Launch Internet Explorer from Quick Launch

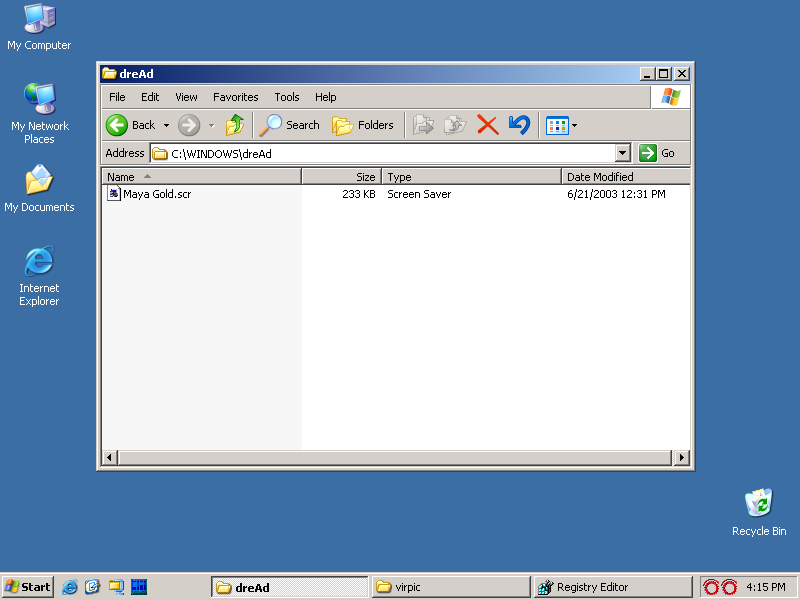click(x=70, y=587)
